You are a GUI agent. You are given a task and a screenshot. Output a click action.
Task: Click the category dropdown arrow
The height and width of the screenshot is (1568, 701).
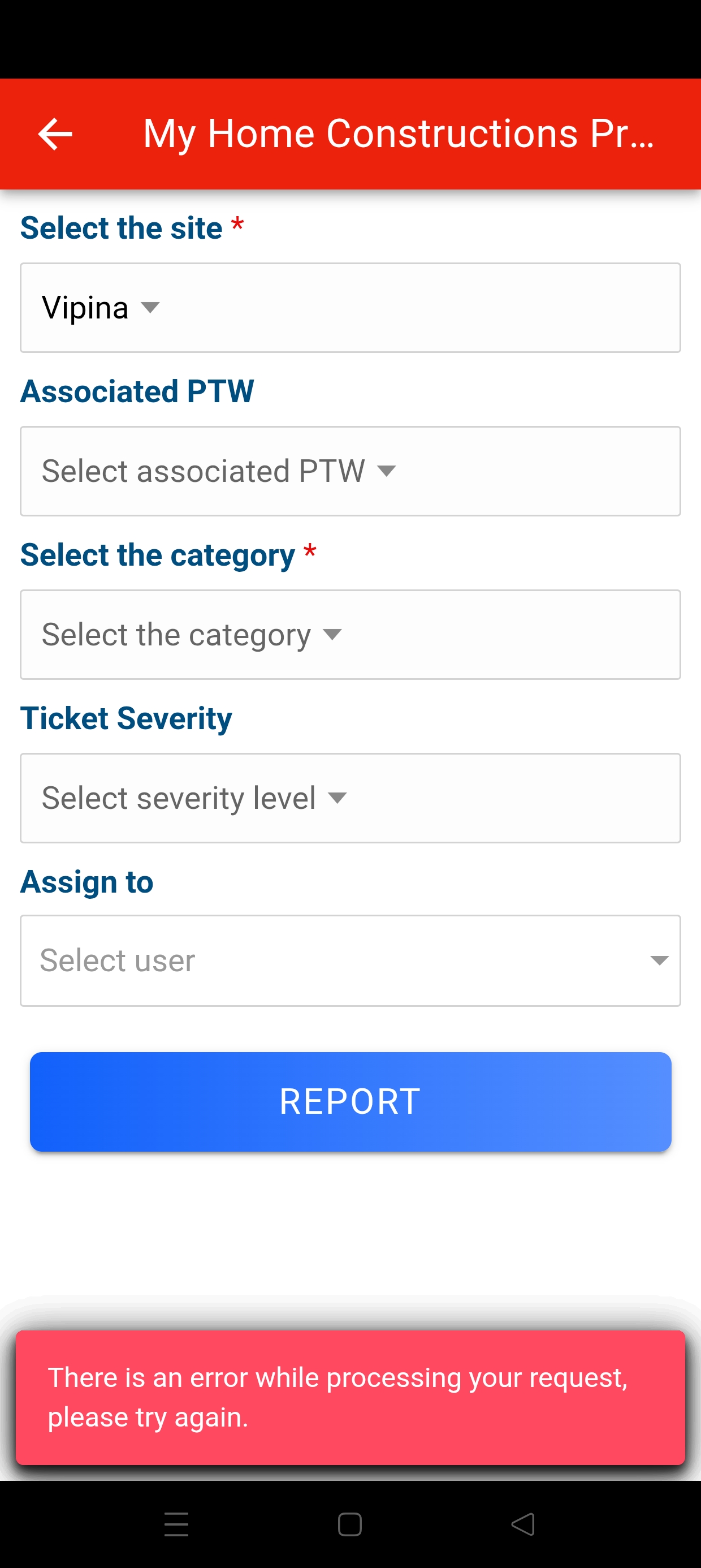coord(332,634)
